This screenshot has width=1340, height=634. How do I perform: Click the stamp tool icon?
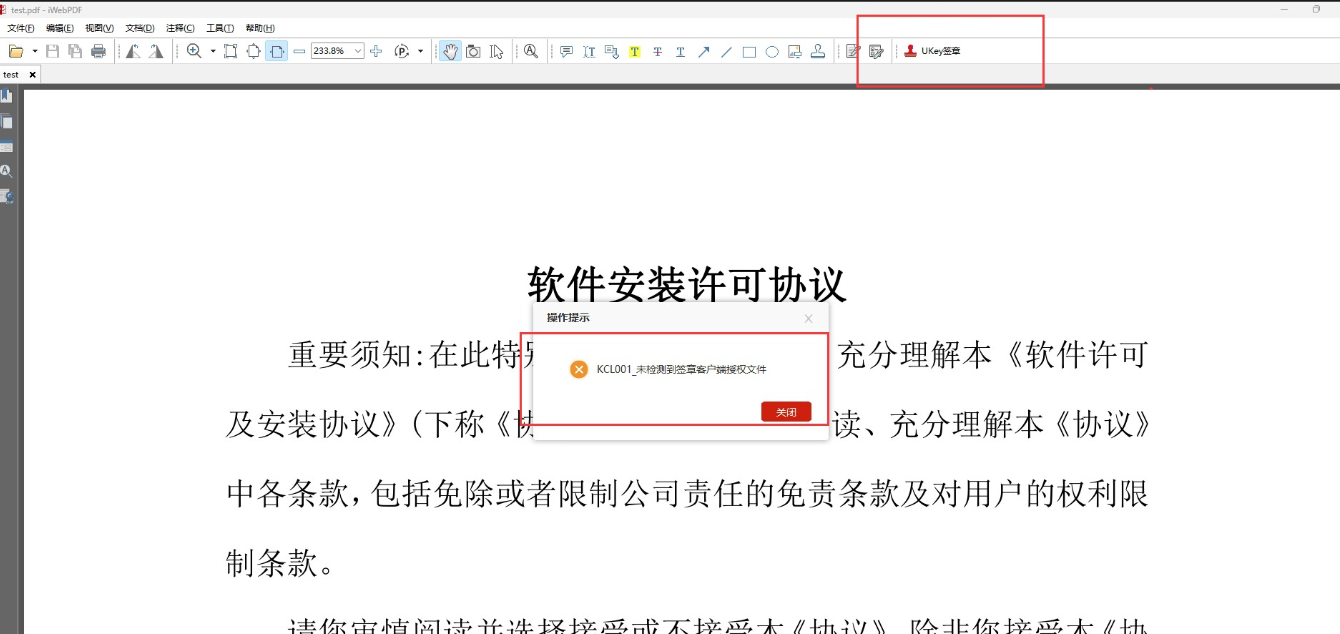tap(818, 51)
